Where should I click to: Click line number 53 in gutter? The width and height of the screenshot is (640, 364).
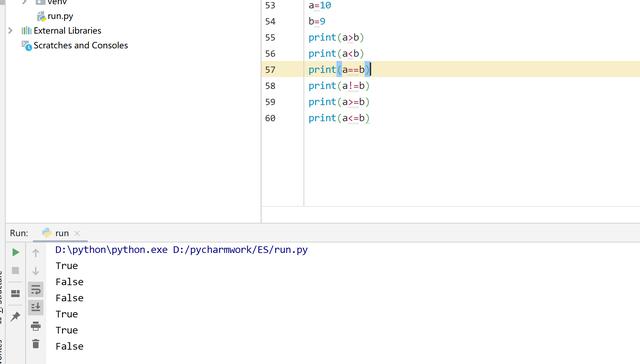[270, 6]
